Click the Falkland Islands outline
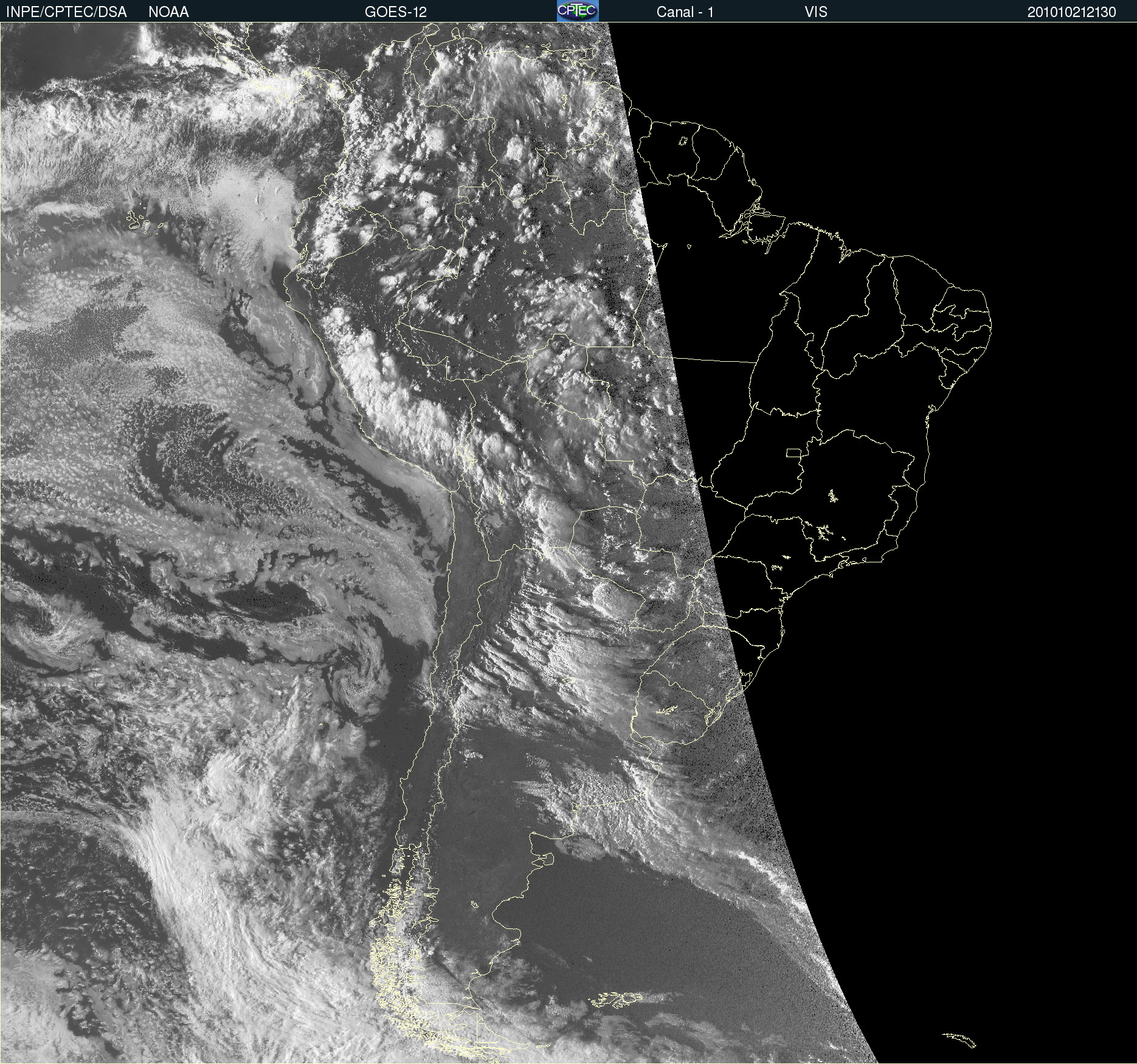Screen dimensions: 1137x1064 615,999
